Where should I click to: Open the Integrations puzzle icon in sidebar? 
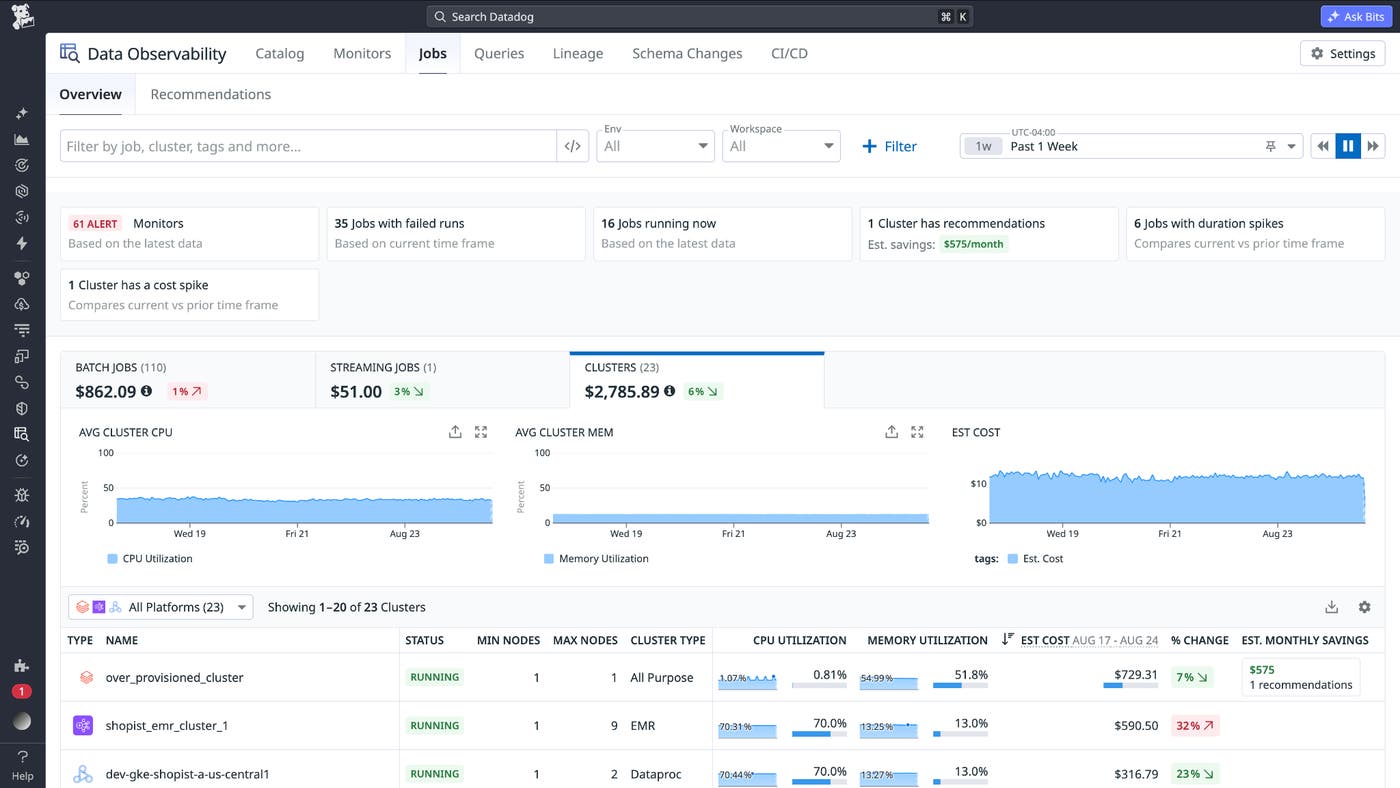pyautogui.click(x=22, y=665)
